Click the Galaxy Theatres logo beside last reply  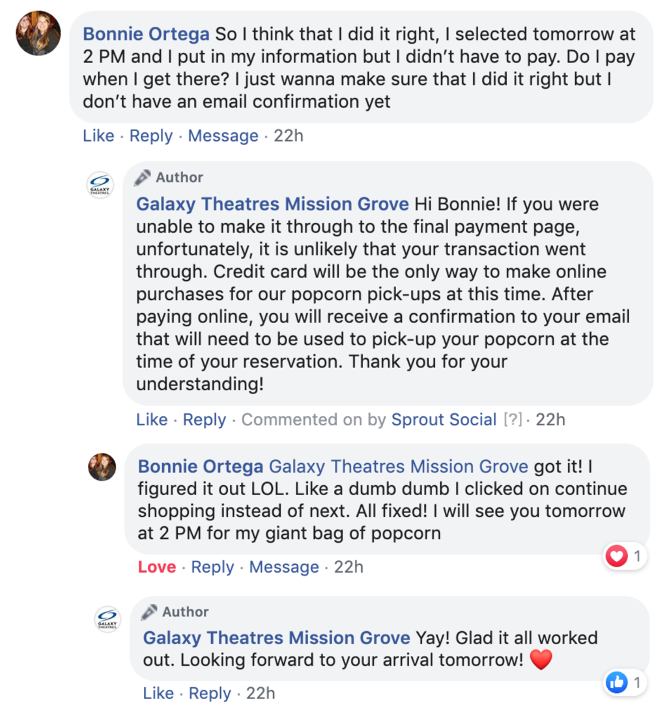click(107, 619)
